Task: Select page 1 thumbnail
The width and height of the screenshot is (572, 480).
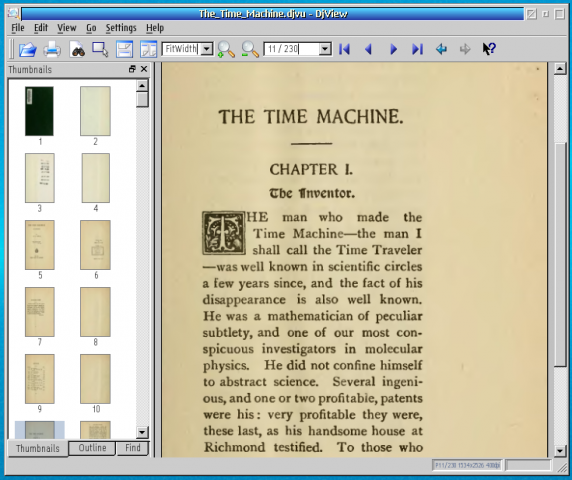Action: coord(39,111)
